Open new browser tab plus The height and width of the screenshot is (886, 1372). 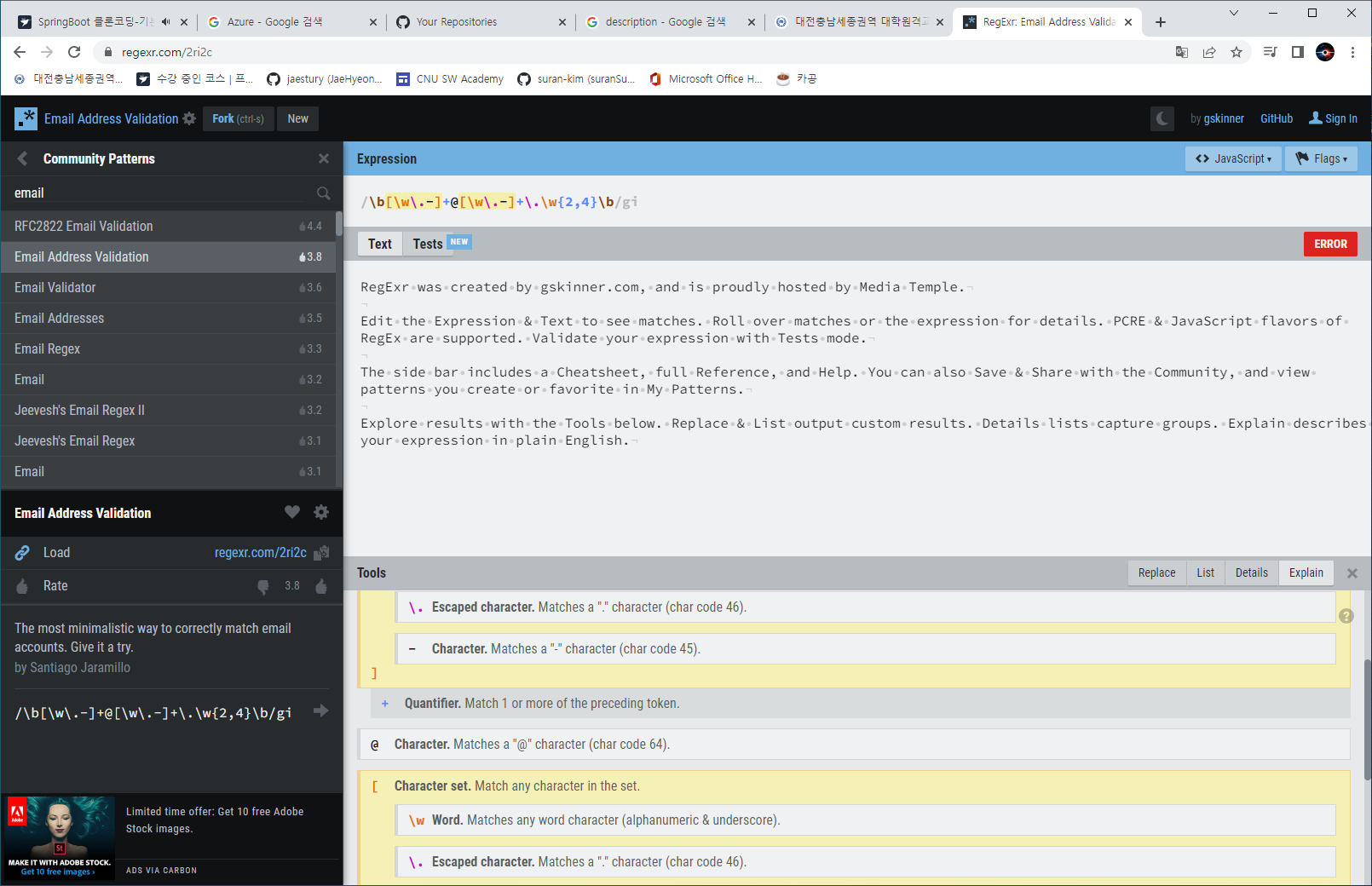(x=1161, y=22)
